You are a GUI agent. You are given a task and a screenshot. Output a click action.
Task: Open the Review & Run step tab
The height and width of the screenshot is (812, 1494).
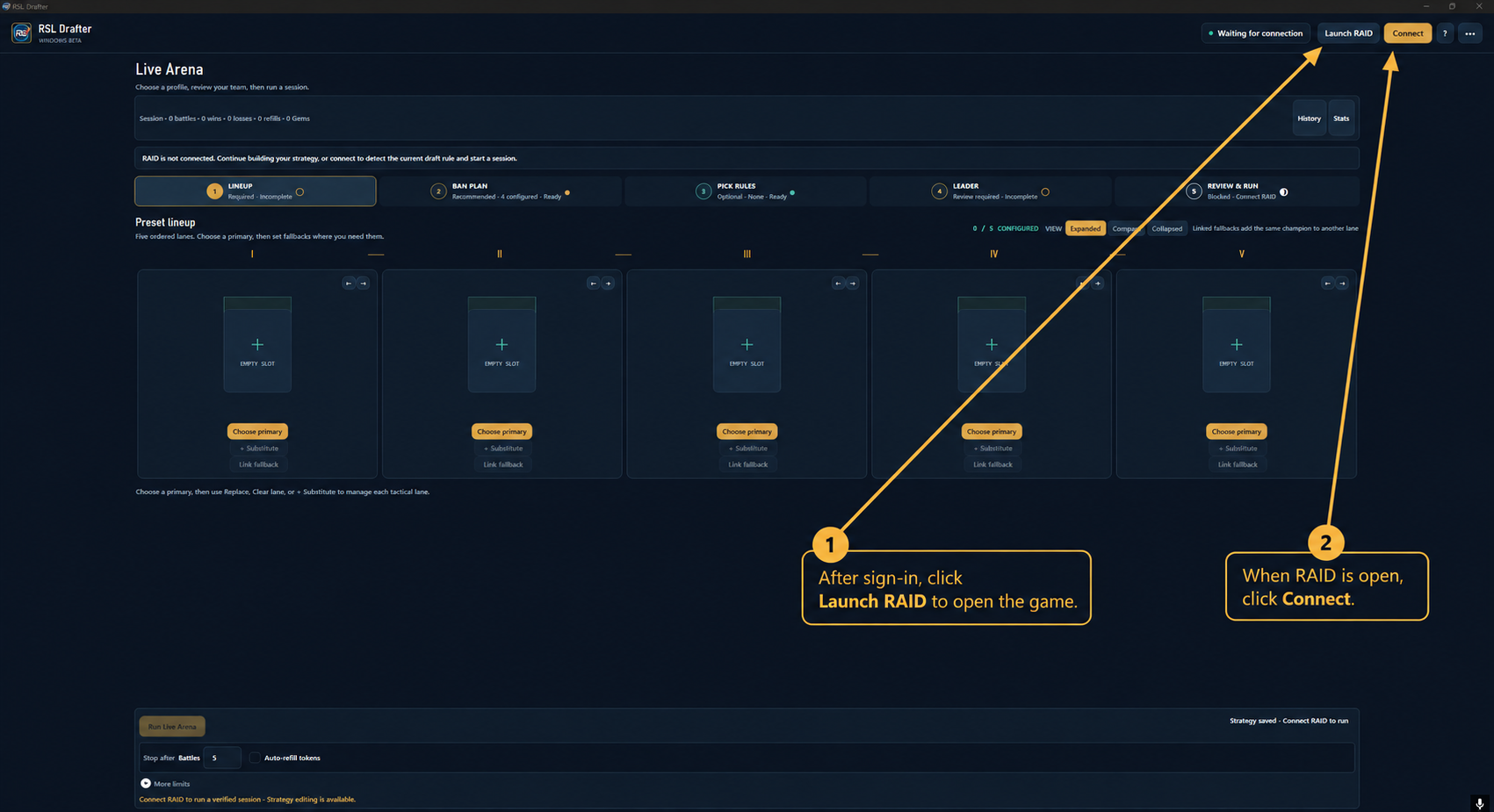click(x=1237, y=191)
